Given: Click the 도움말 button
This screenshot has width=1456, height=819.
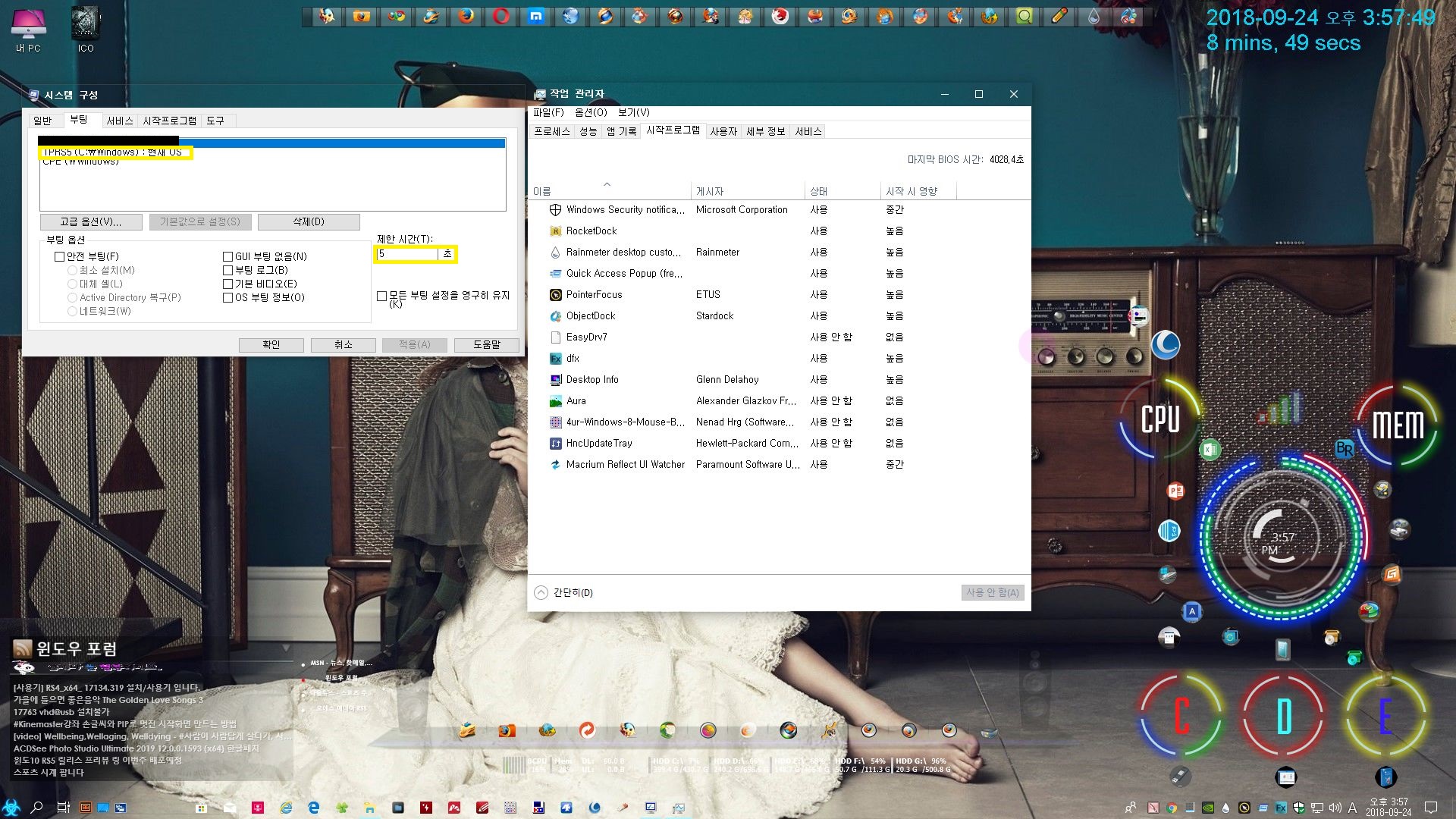Looking at the screenshot, I should tap(487, 344).
